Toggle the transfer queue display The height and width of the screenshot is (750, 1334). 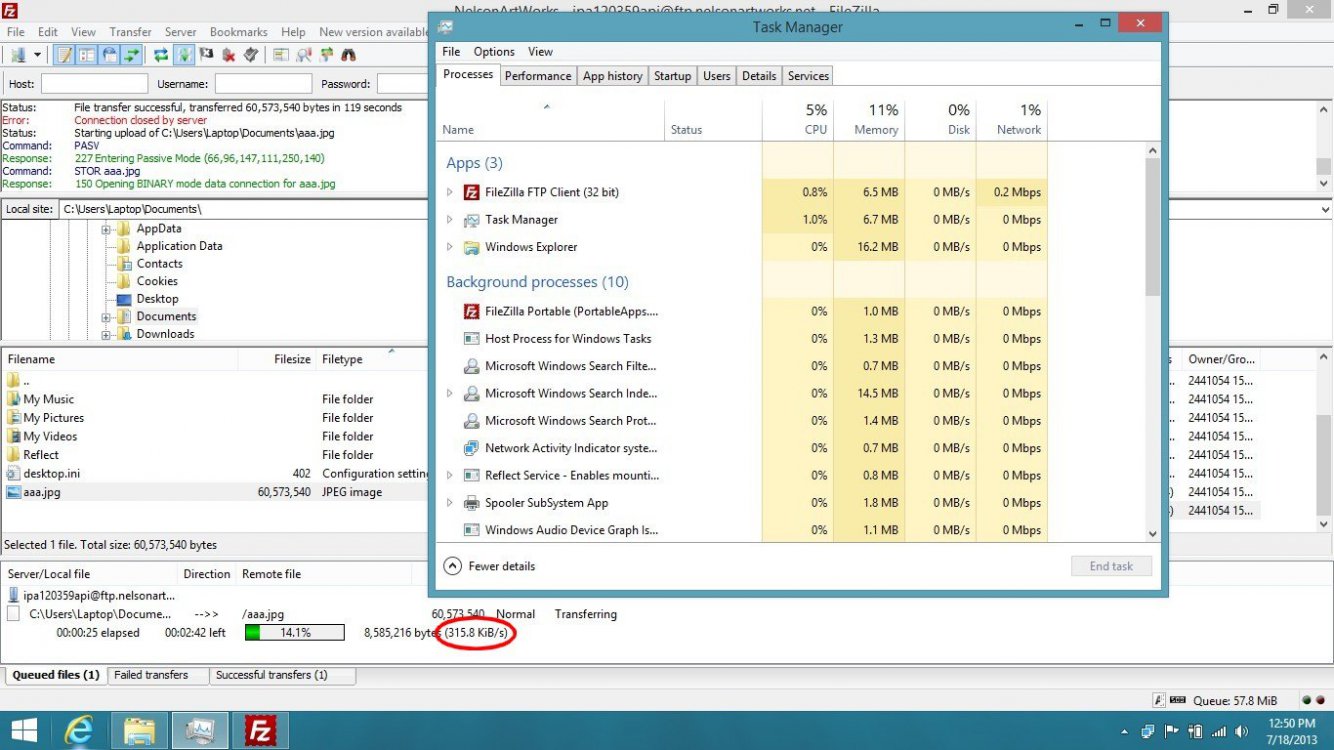pos(131,55)
